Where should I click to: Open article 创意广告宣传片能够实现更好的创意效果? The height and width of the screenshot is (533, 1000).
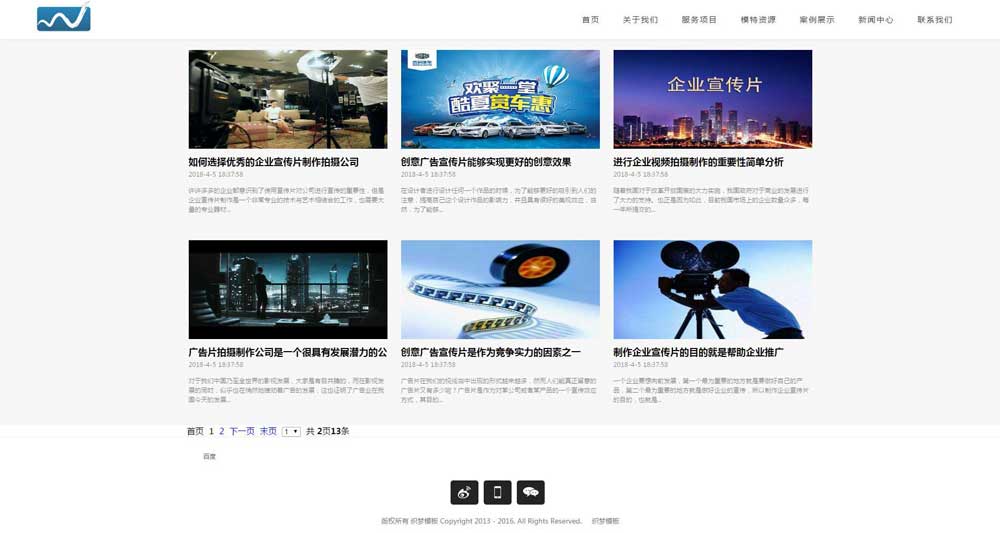(x=486, y=162)
